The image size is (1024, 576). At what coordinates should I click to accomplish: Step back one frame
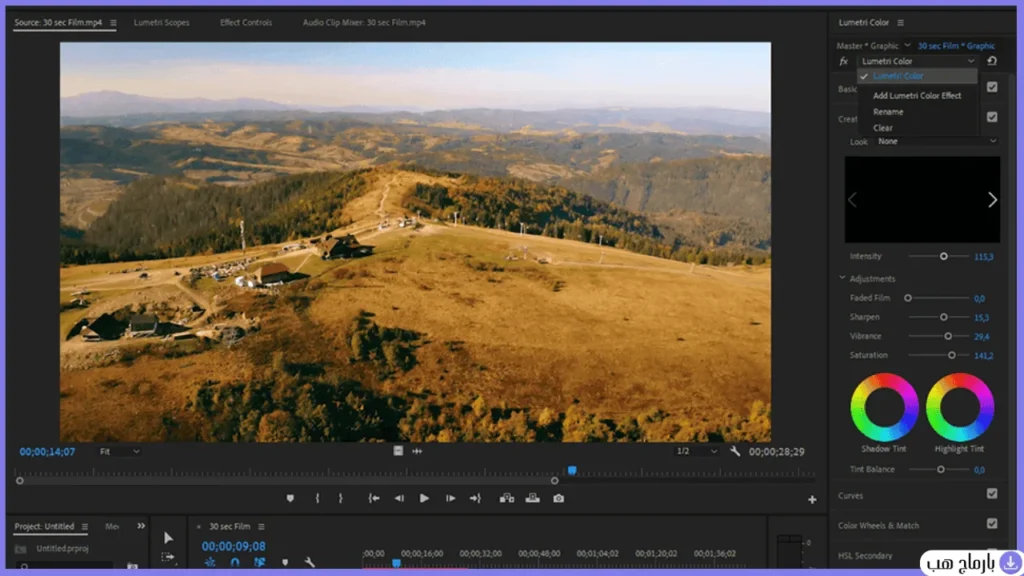399,498
